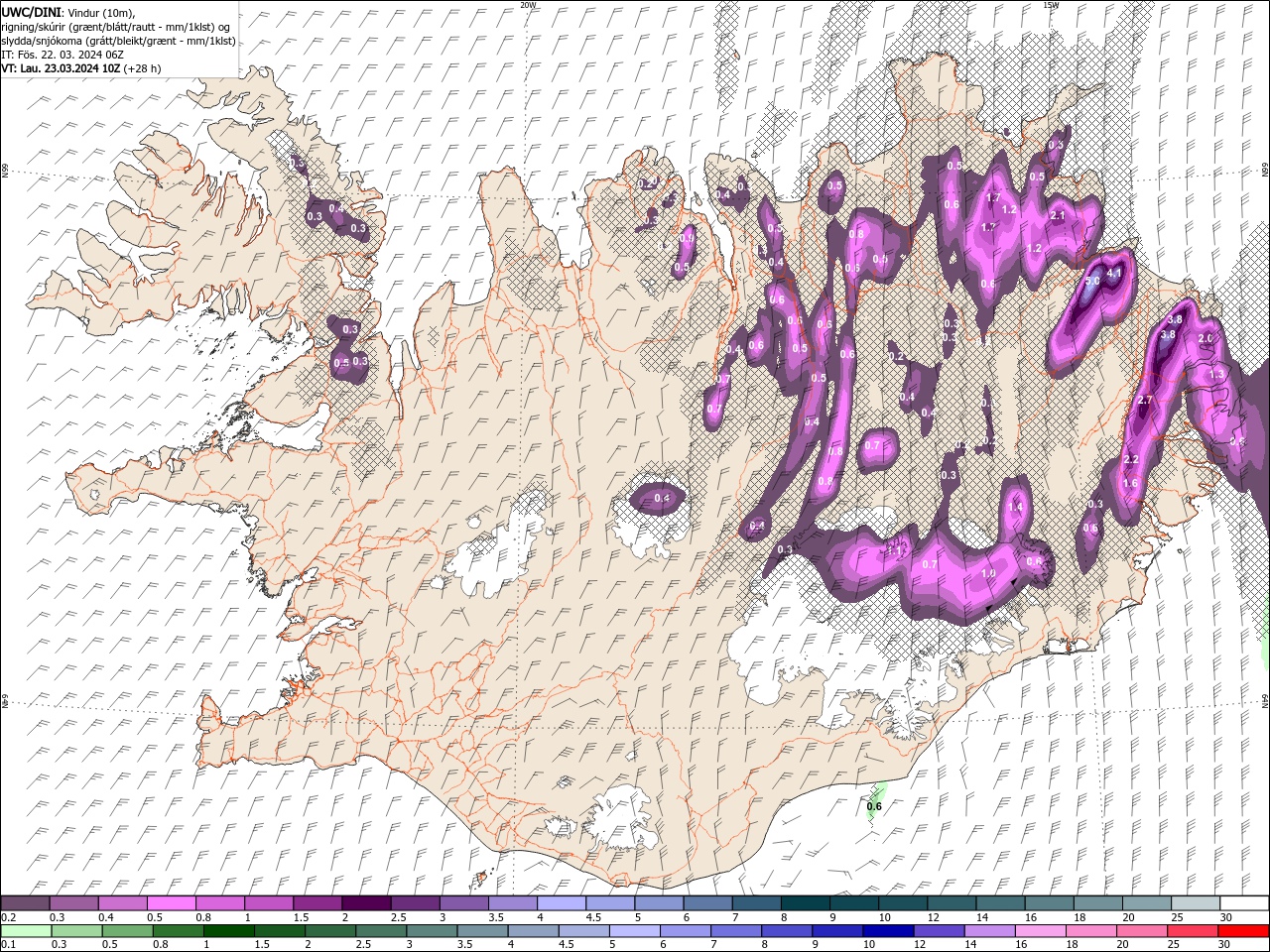The height and width of the screenshot is (952, 1270).
Task: Click the 15W longitude label at top
Action: point(1051,5)
